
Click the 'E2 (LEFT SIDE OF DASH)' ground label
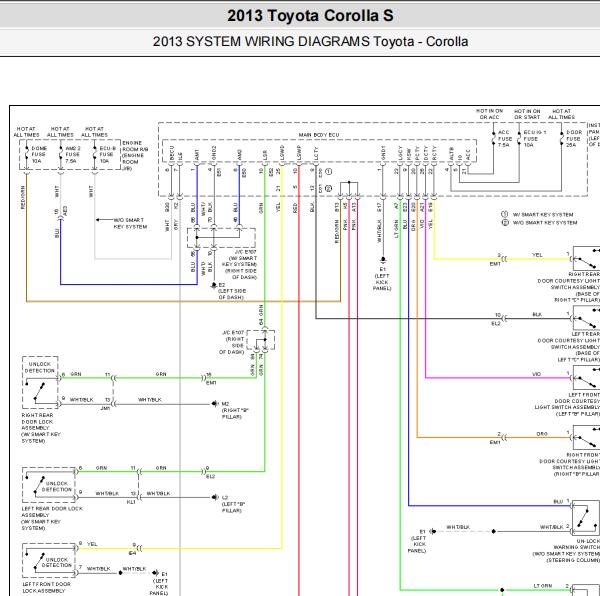[231, 291]
